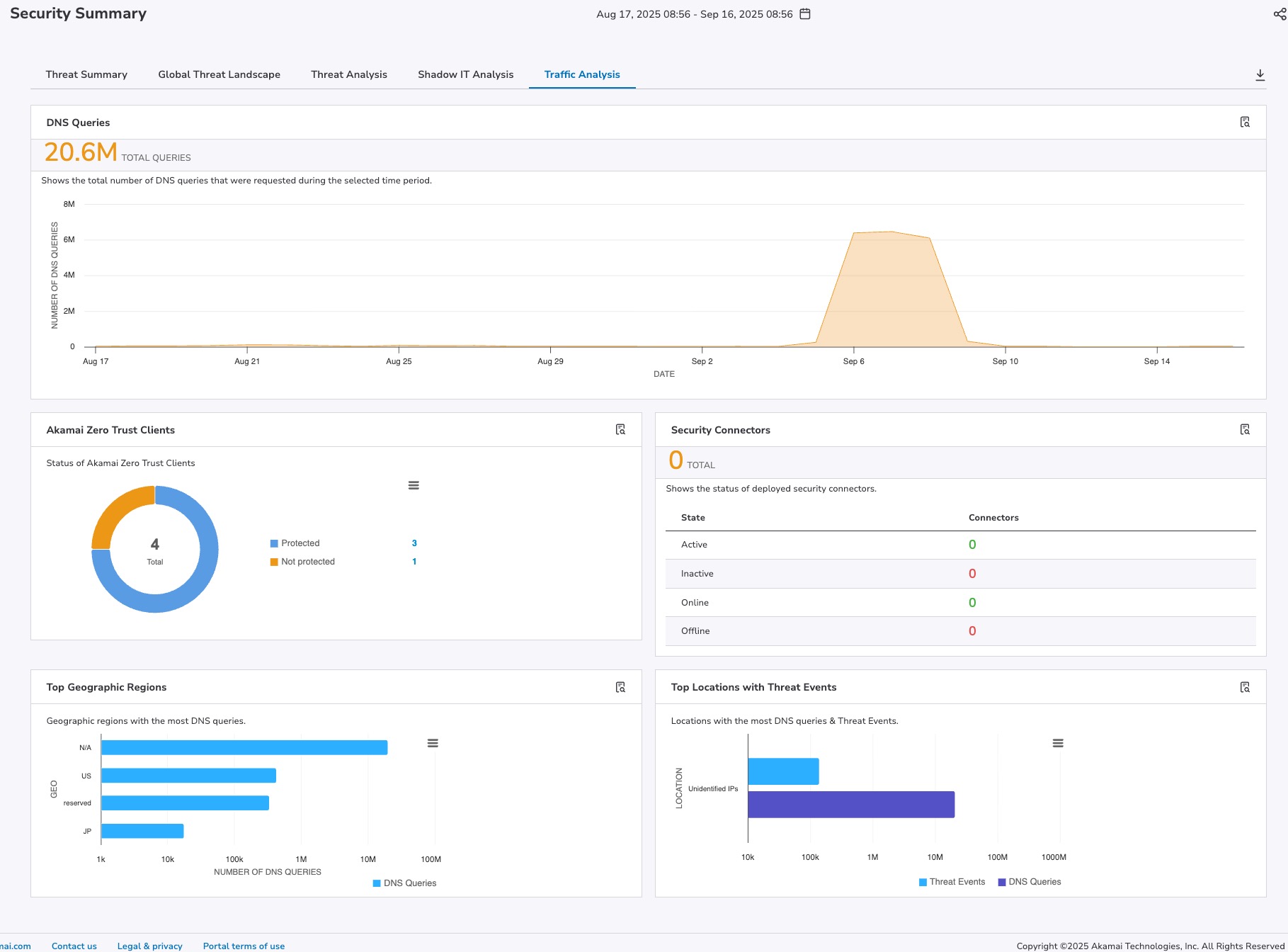The height and width of the screenshot is (952, 1288).
Task: Toggle Not protected series in legend
Action: click(x=307, y=562)
